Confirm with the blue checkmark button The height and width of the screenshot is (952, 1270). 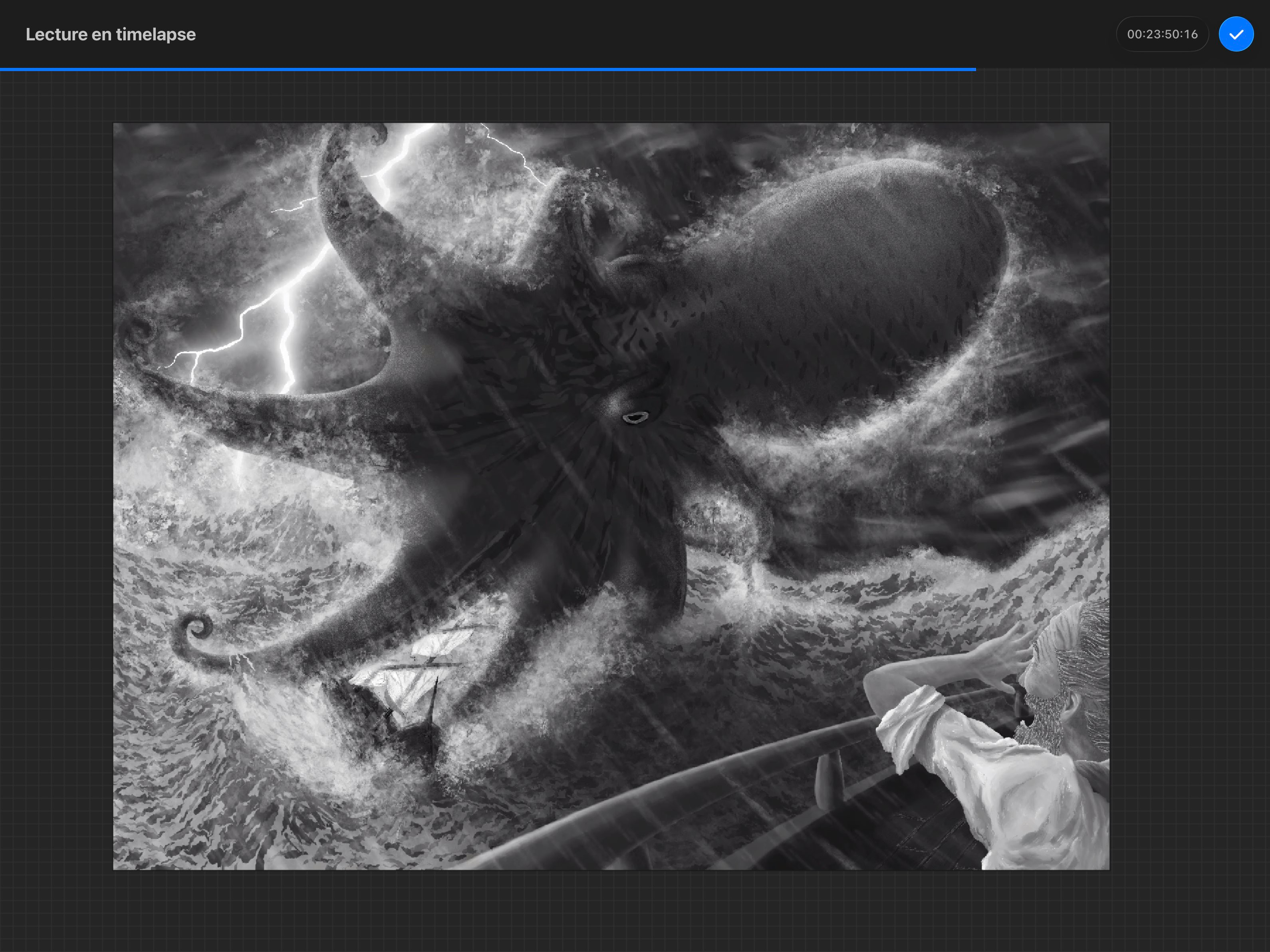tap(1236, 34)
